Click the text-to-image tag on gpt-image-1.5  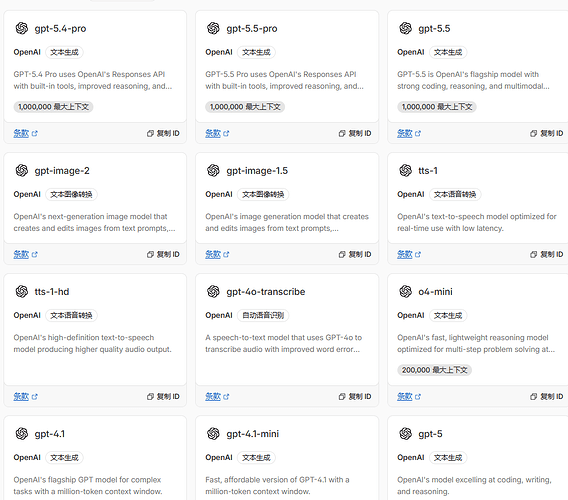[x=263, y=194]
